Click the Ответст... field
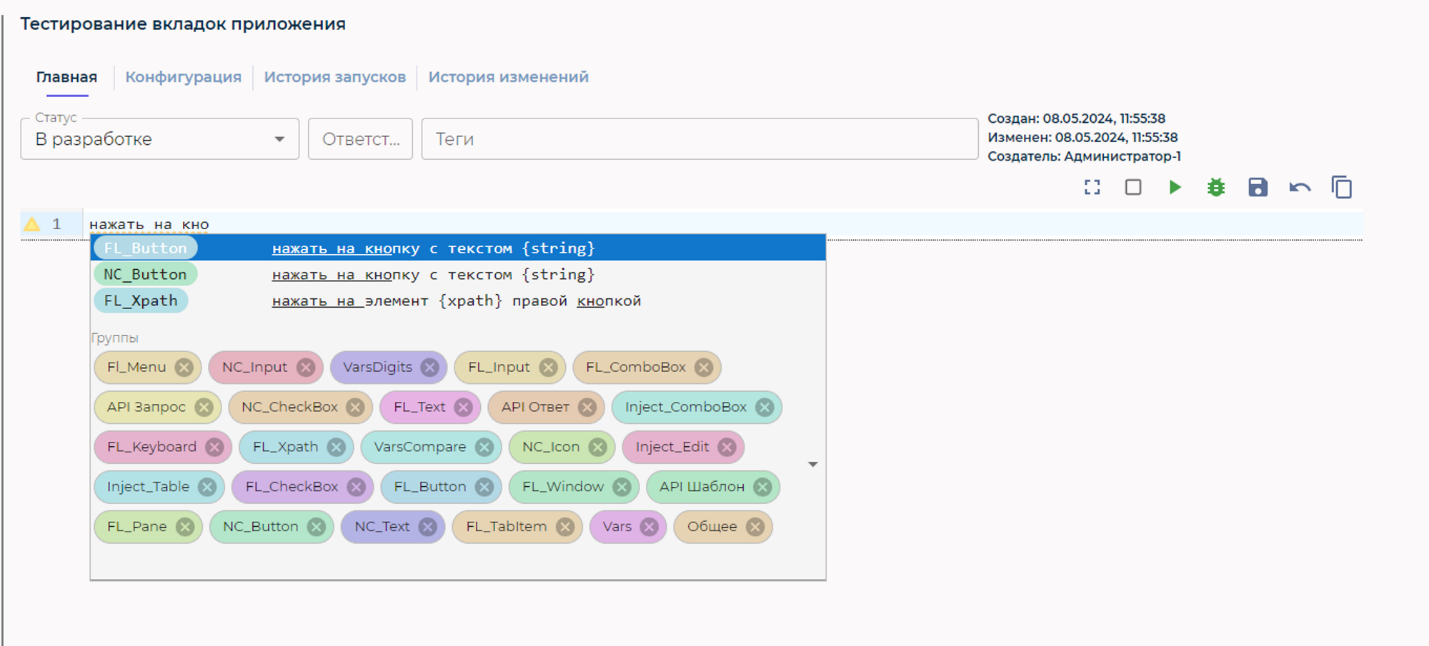 tap(360, 139)
